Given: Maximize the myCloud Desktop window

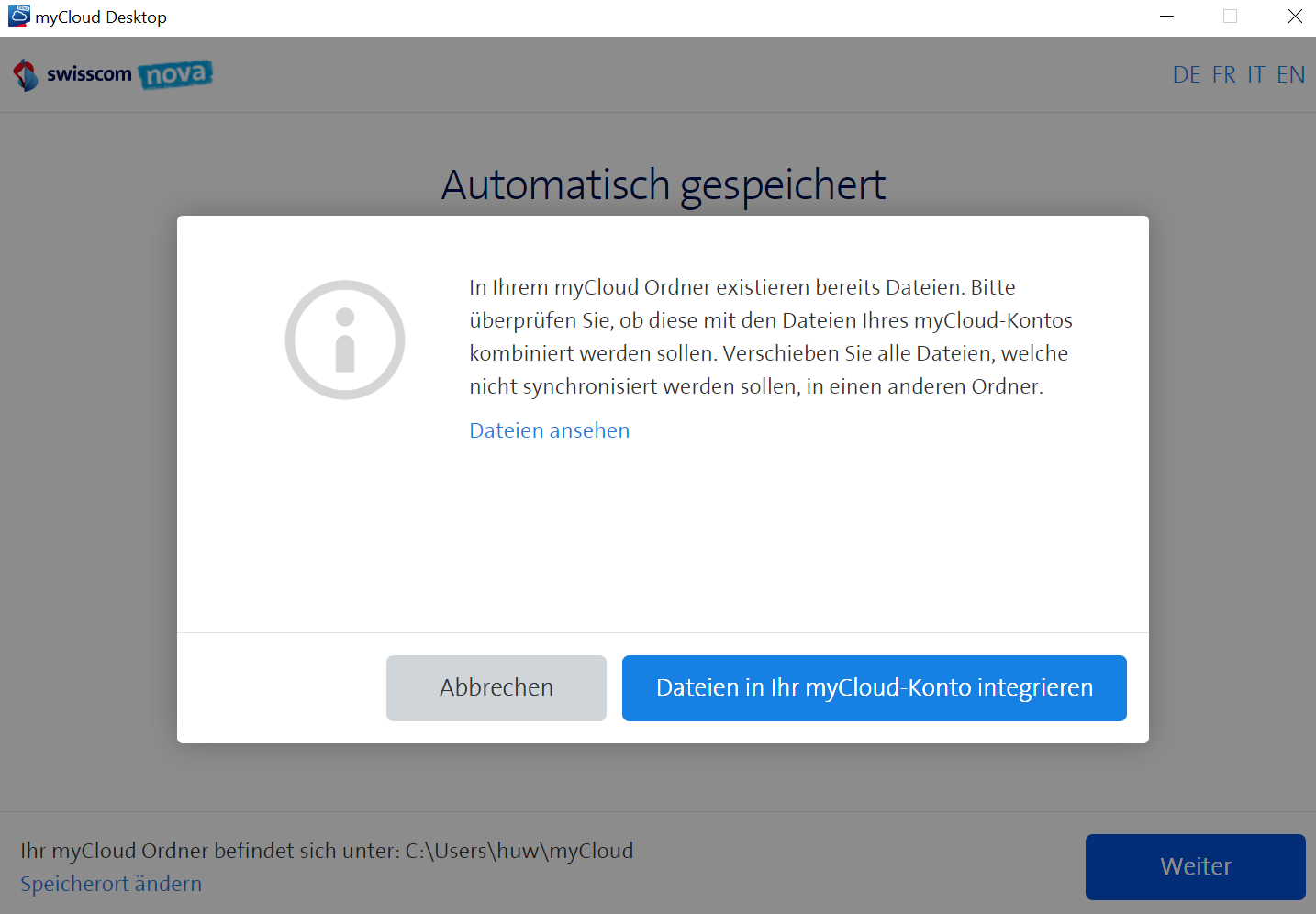Looking at the screenshot, I should coord(1230,16).
